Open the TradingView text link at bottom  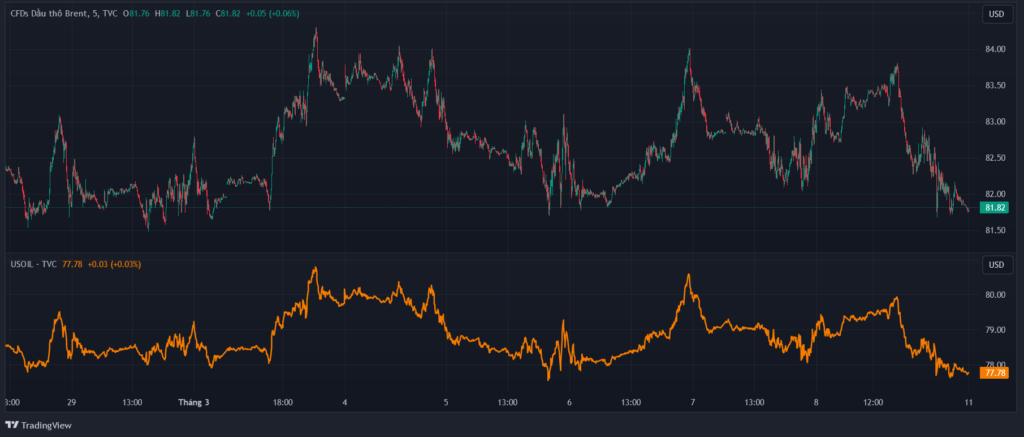point(48,425)
